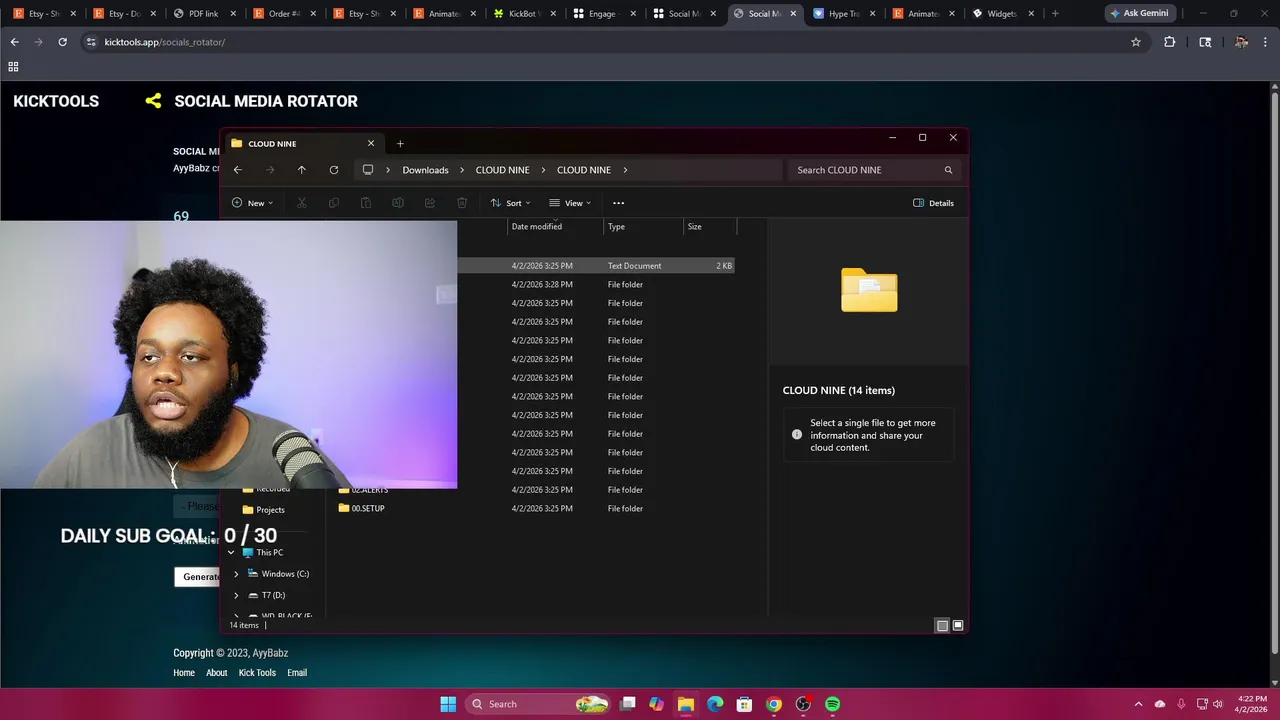Image resolution: width=1280 pixels, height=720 pixels.
Task: Go back in File Explorer navigation
Action: coord(237,170)
